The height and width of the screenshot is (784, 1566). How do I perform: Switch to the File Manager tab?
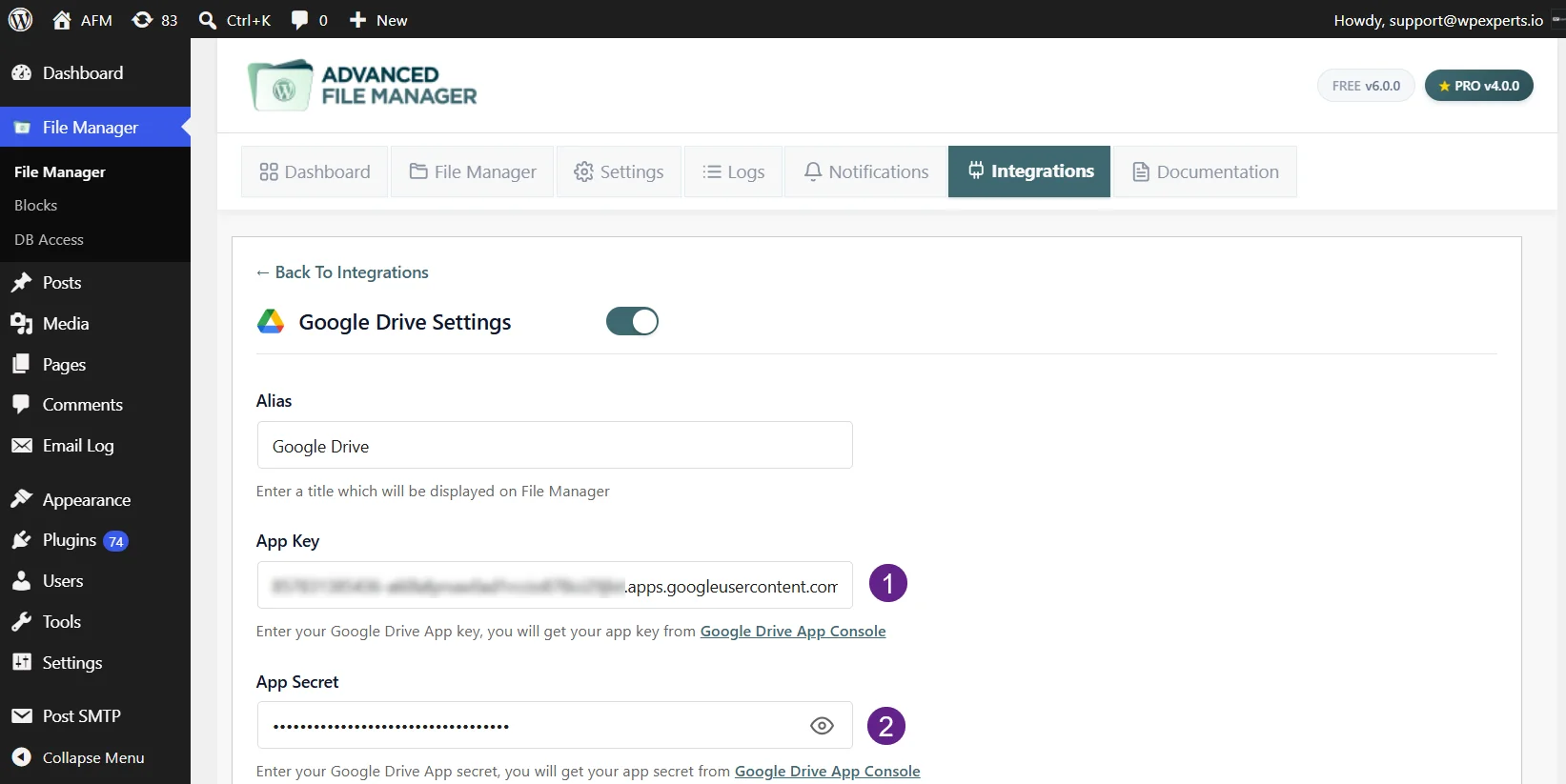(x=473, y=171)
